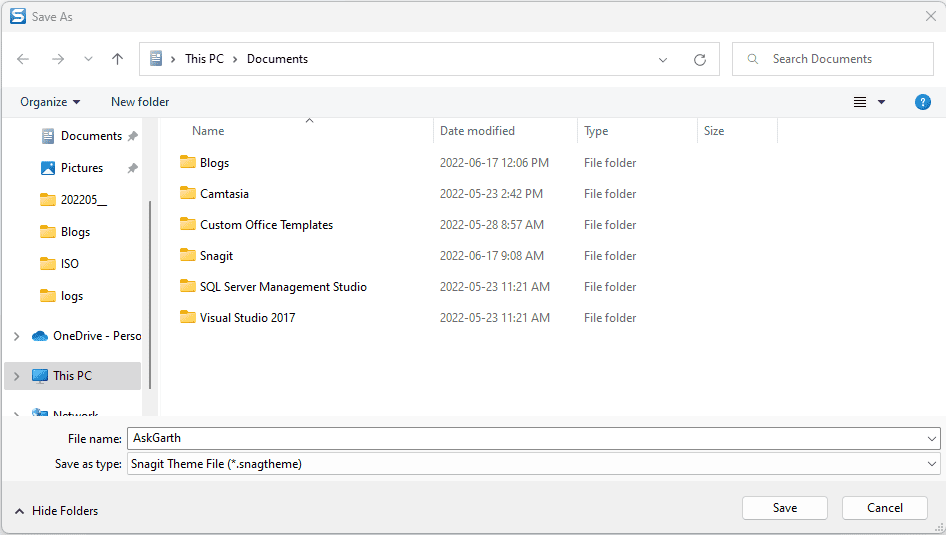Screen dimensions: 946x535
Task: Click the Snagit app icon in title bar
Action: [18, 16]
